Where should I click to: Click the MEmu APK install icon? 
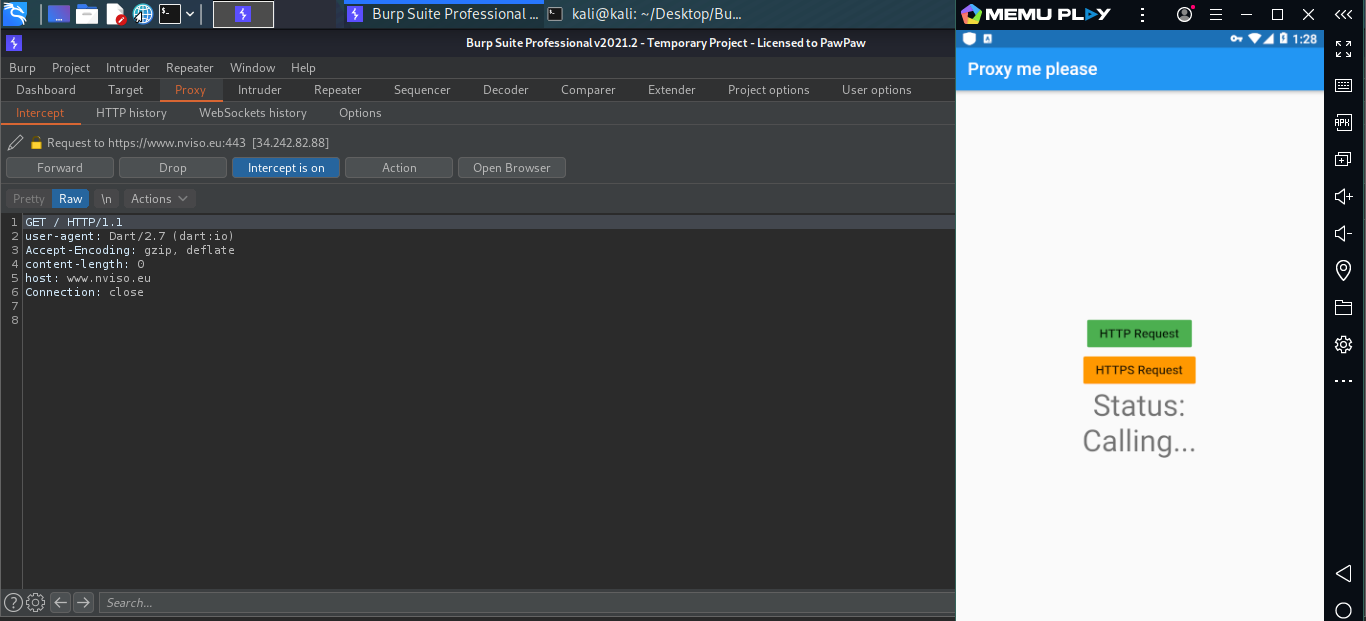pos(1343,122)
